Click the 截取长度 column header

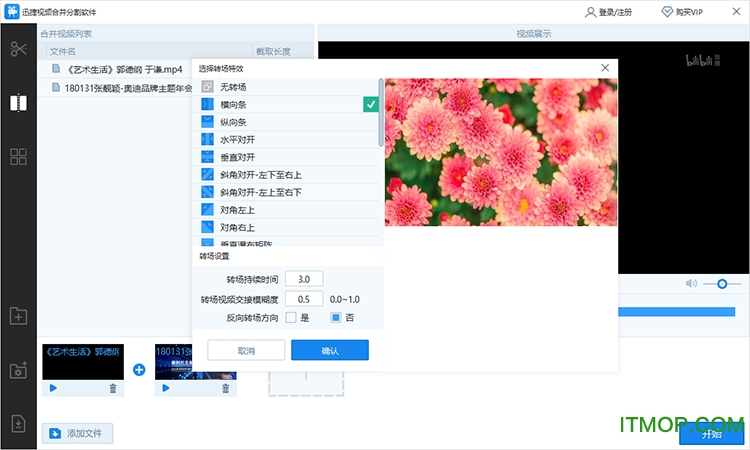click(273, 51)
